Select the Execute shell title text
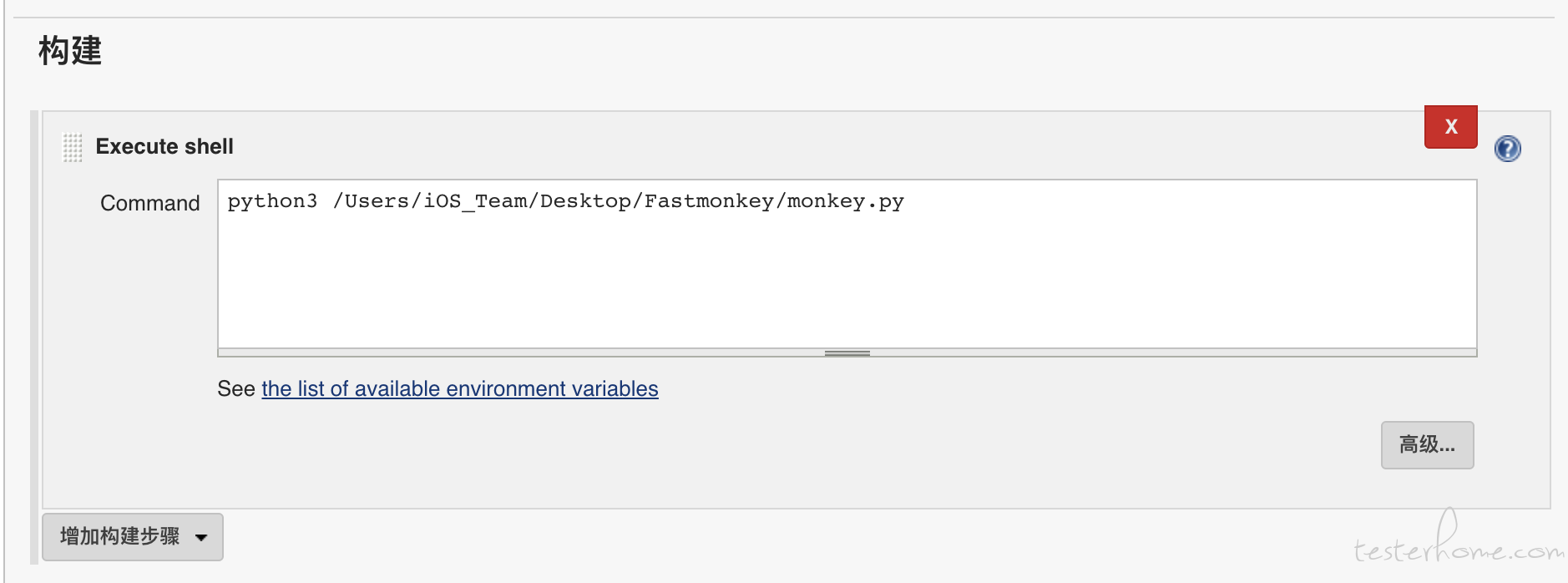This screenshot has height=583, width=1568. click(x=164, y=147)
